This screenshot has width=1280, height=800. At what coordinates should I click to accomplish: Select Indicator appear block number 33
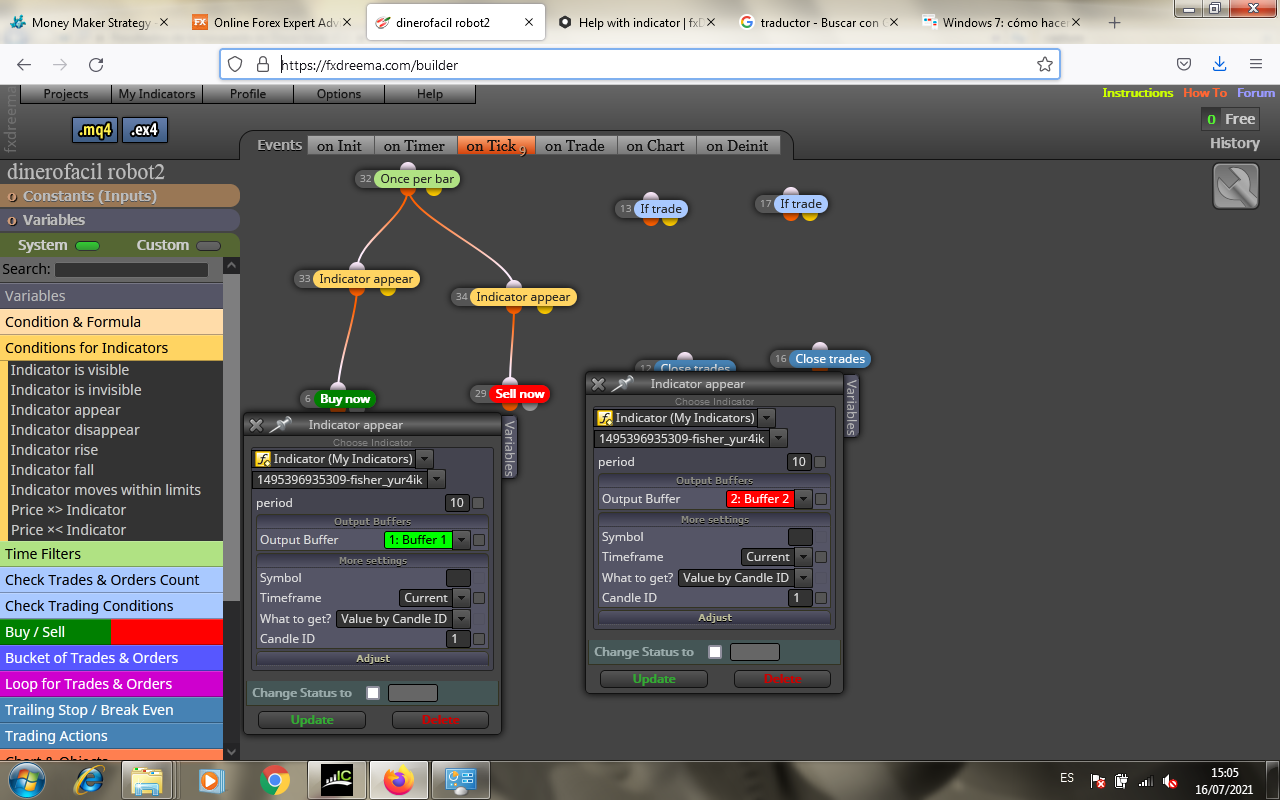point(365,279)
